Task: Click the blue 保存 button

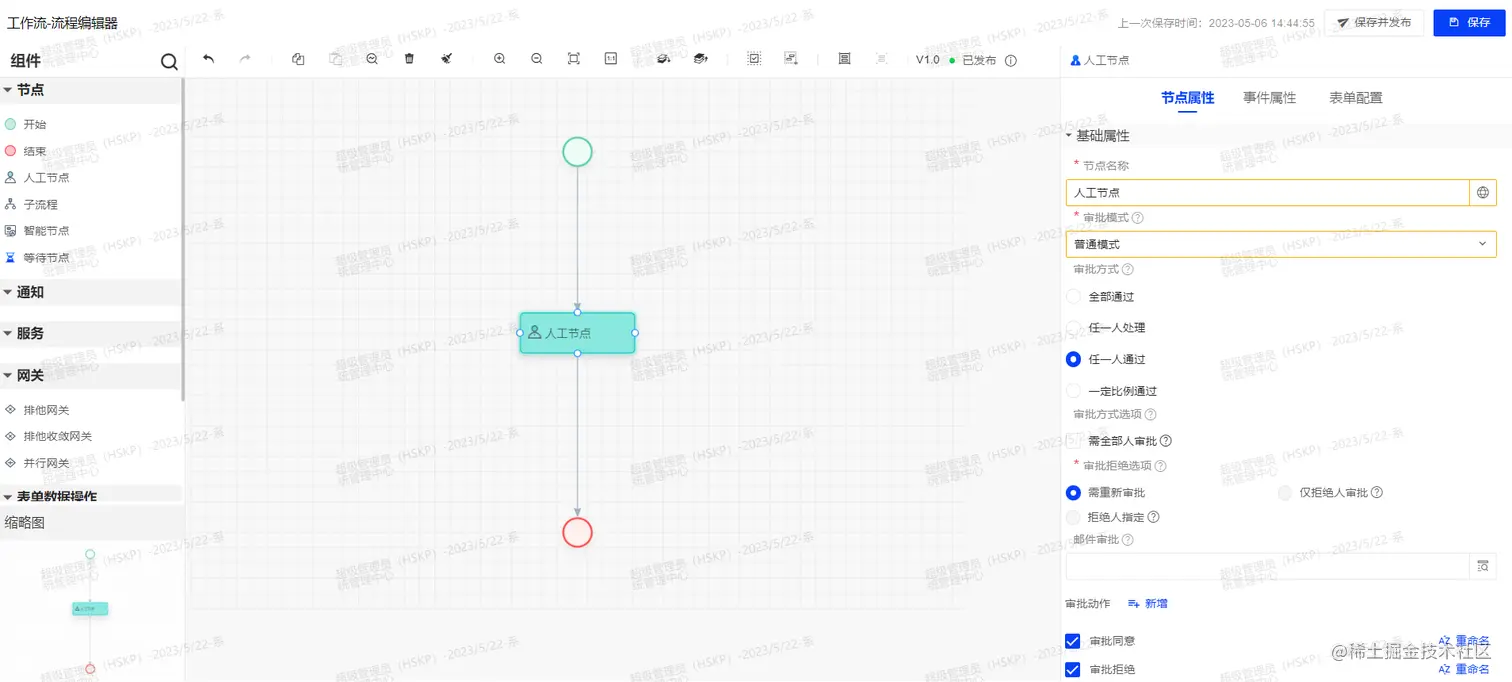Action: pyautogui.click(x=1469, y=22)
